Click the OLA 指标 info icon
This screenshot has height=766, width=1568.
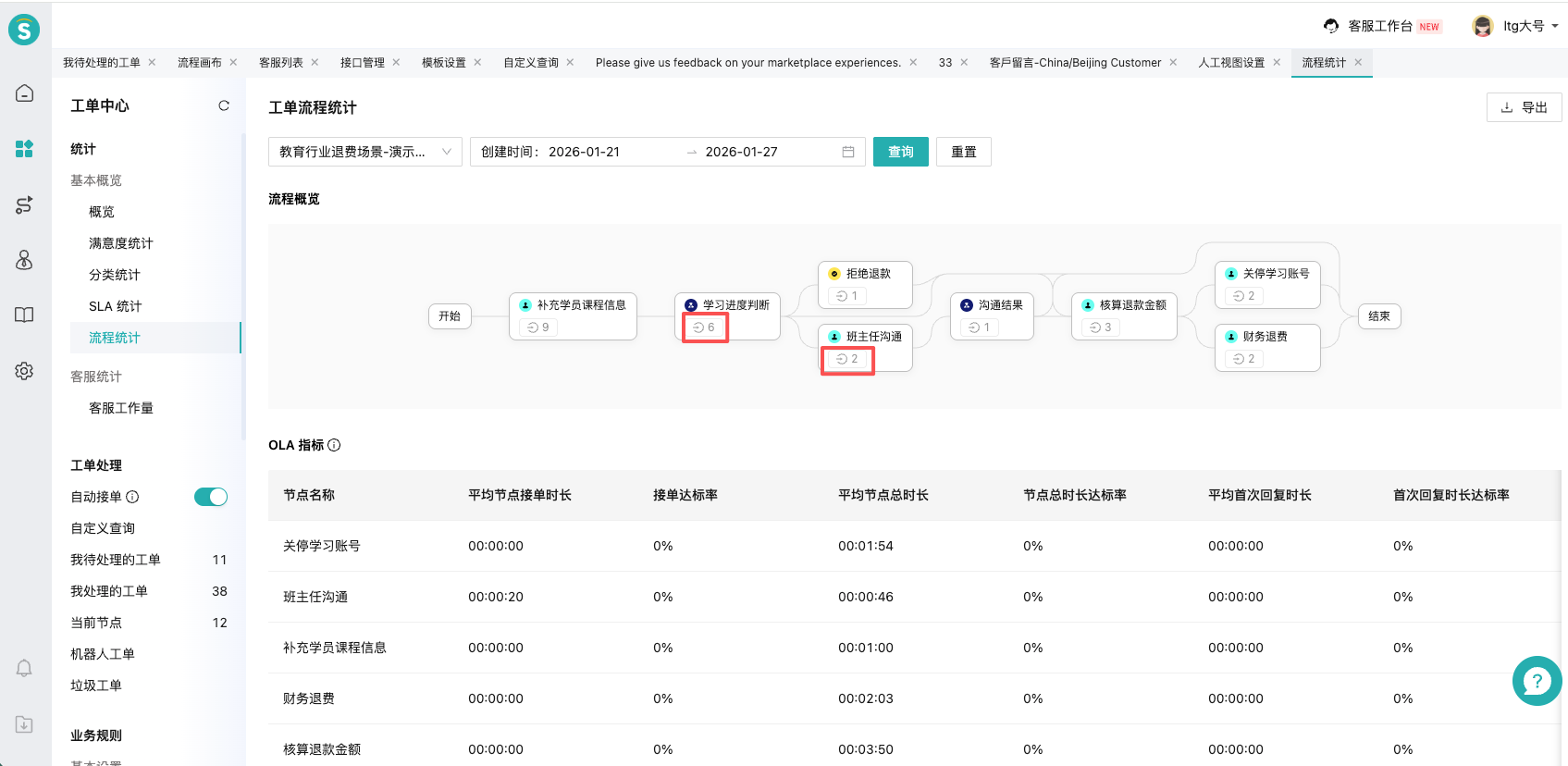tap(334, 445)
